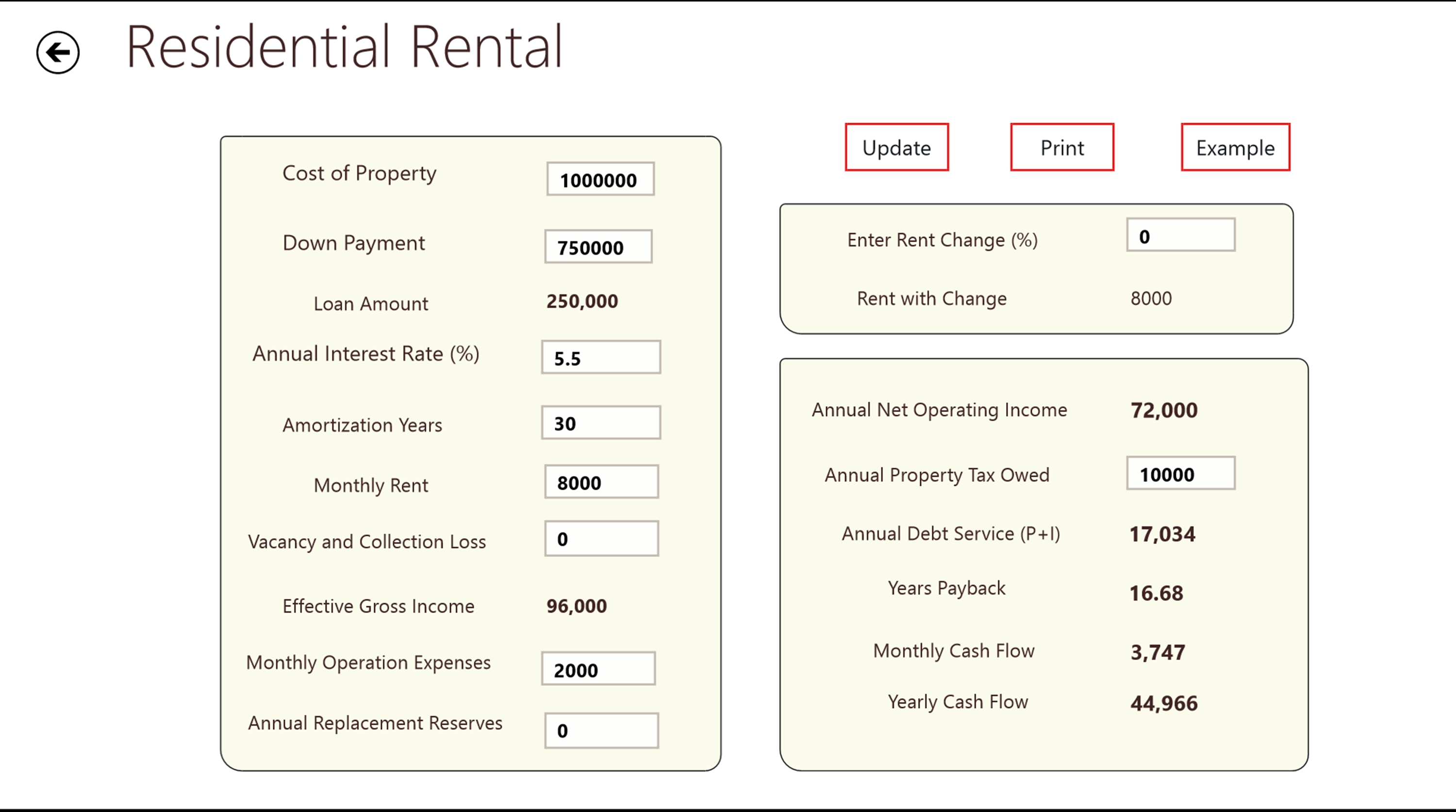
Task: Load the Example values button
Action: 1235,148
